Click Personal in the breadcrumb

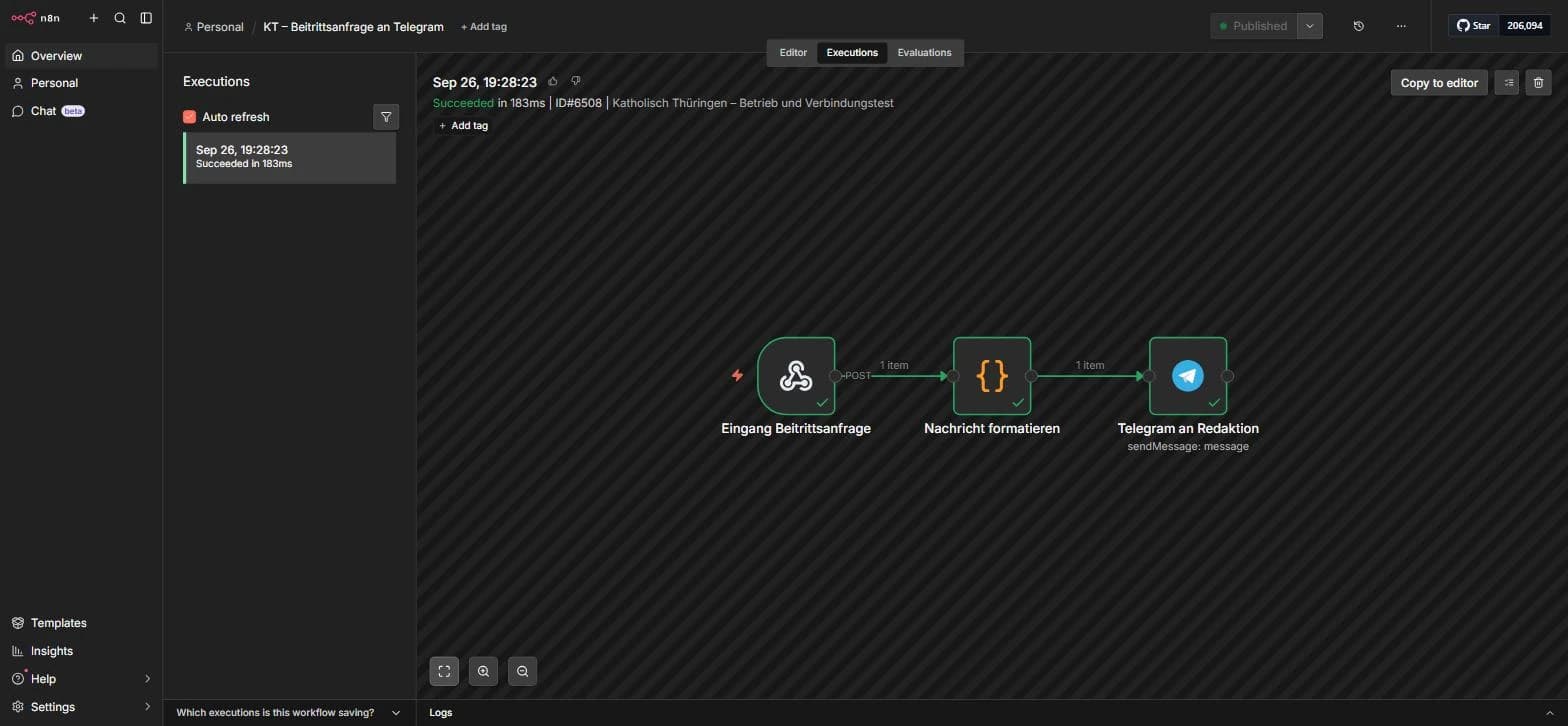[x=214, y=27]
